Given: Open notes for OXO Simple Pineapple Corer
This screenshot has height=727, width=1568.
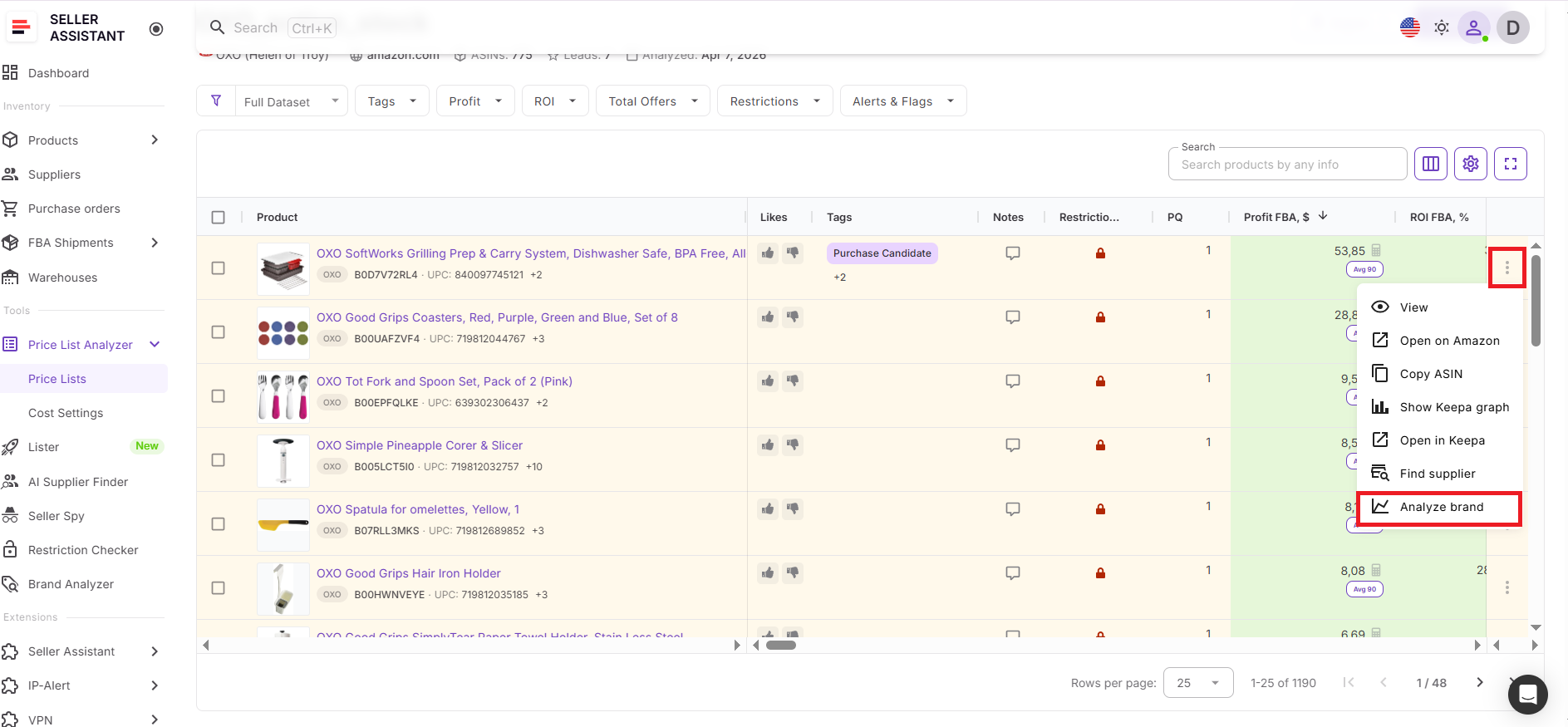Looking at the screenshot, I should tap(1013, 445).
